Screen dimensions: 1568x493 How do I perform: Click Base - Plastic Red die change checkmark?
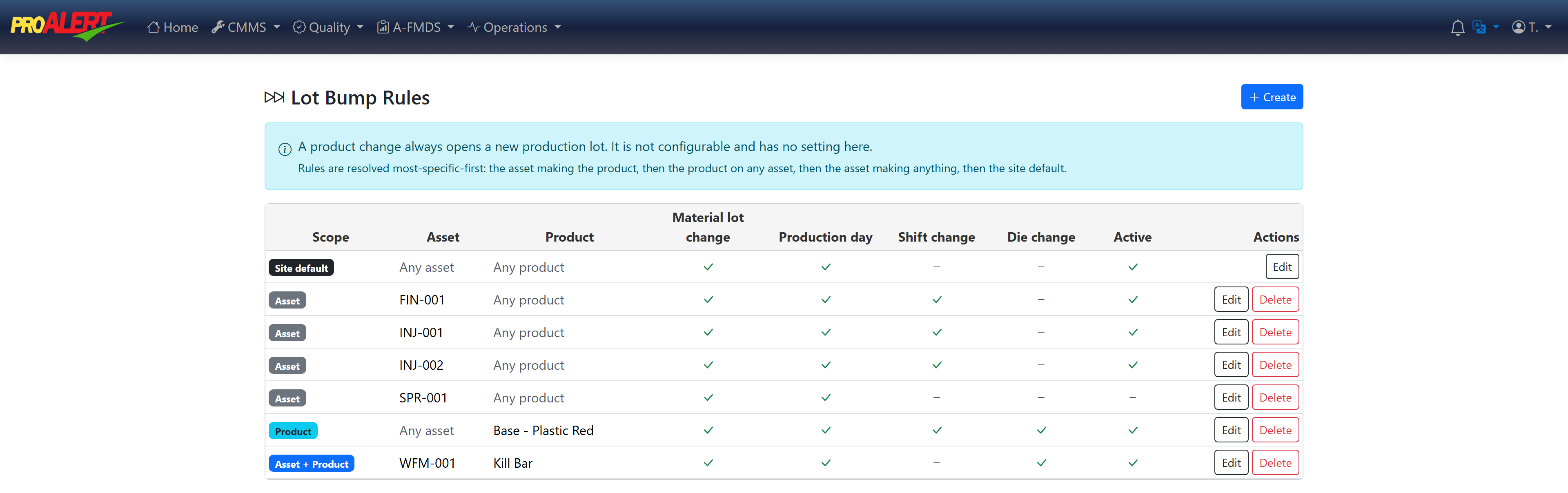pos(1042,430)
